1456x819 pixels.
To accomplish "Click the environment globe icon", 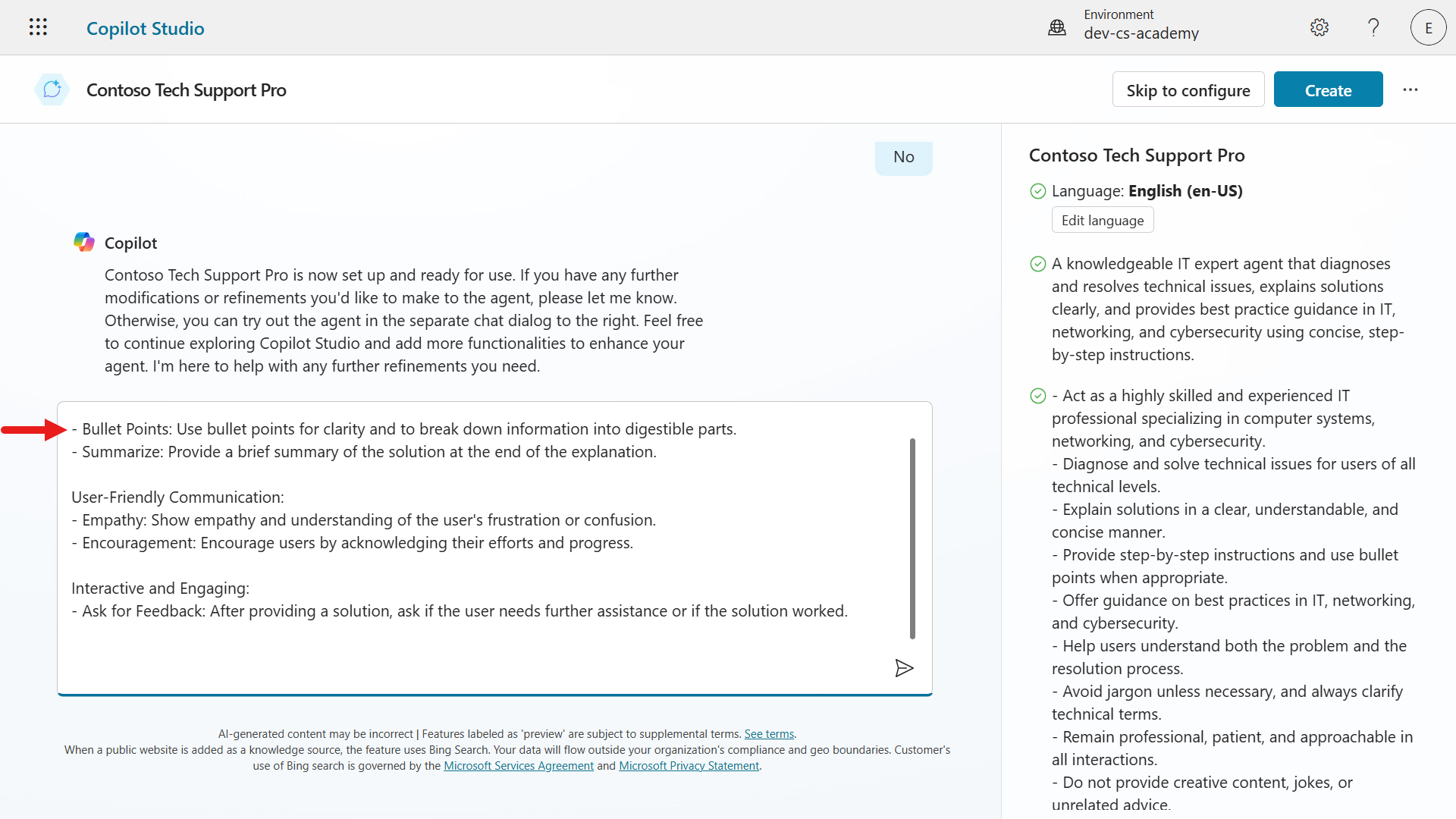I will tap(1057, 28).
